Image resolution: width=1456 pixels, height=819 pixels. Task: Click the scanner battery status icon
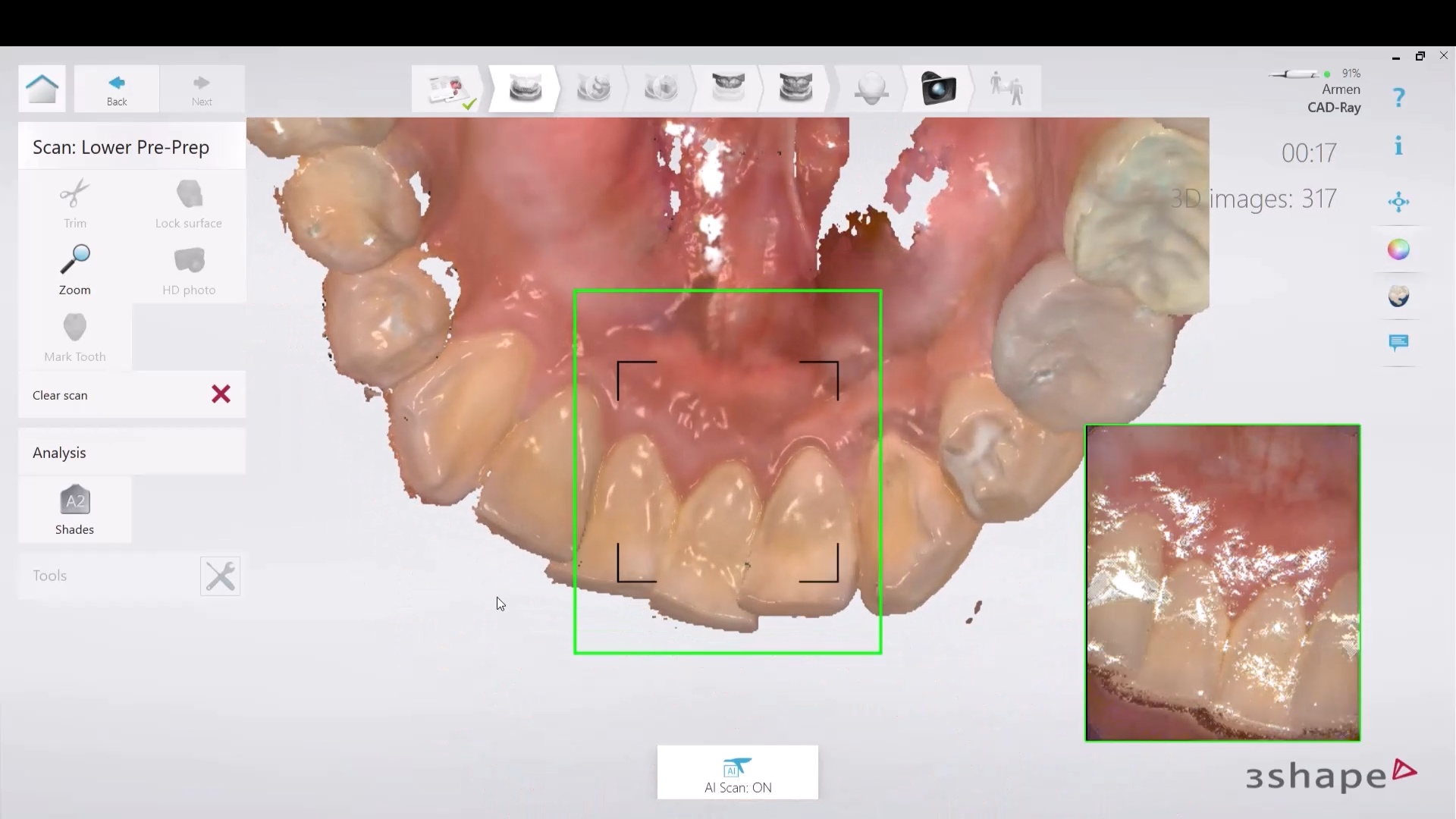click(1314, 74)
